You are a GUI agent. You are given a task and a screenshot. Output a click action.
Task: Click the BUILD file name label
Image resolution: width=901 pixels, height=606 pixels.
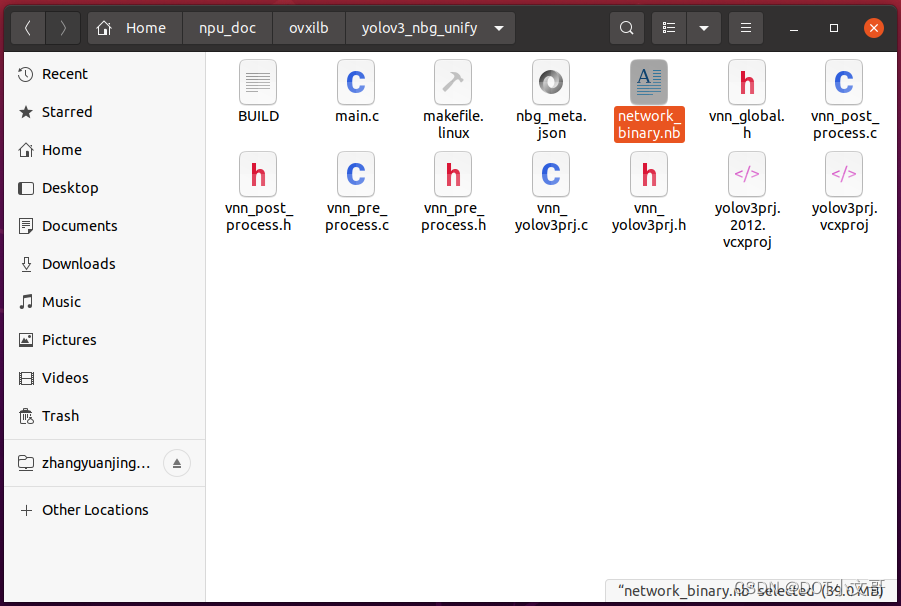point(259,116)
